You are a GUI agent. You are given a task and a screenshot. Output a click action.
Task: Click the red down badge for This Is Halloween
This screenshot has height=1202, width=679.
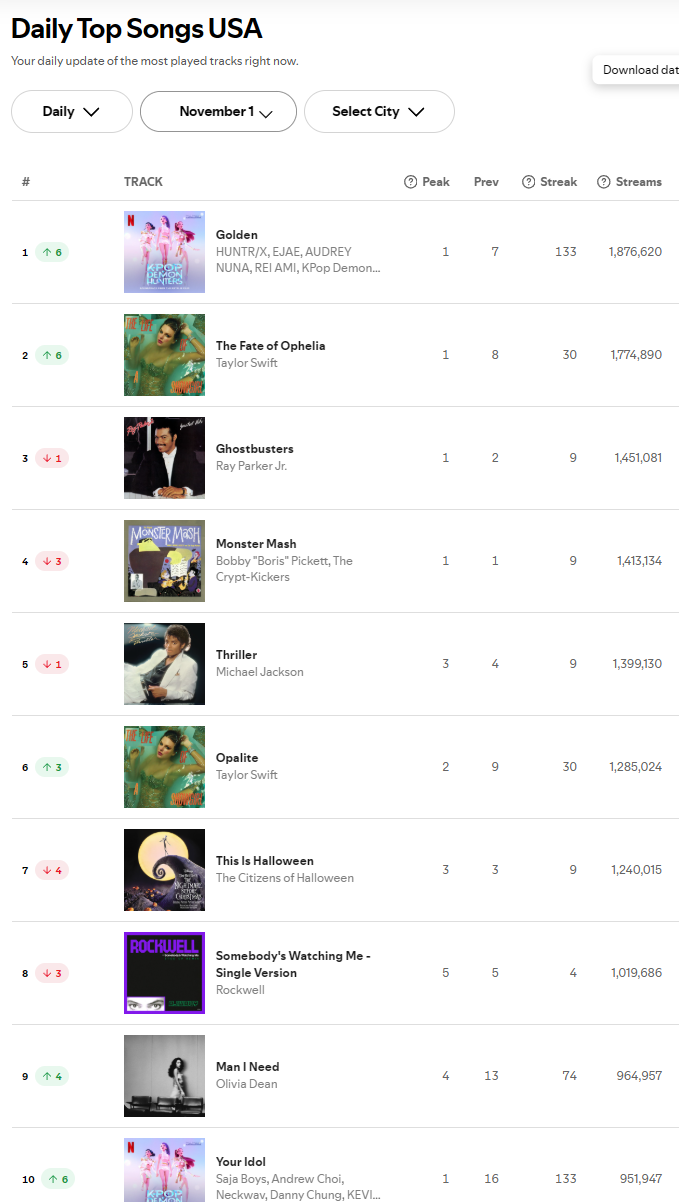coord(52,870)
